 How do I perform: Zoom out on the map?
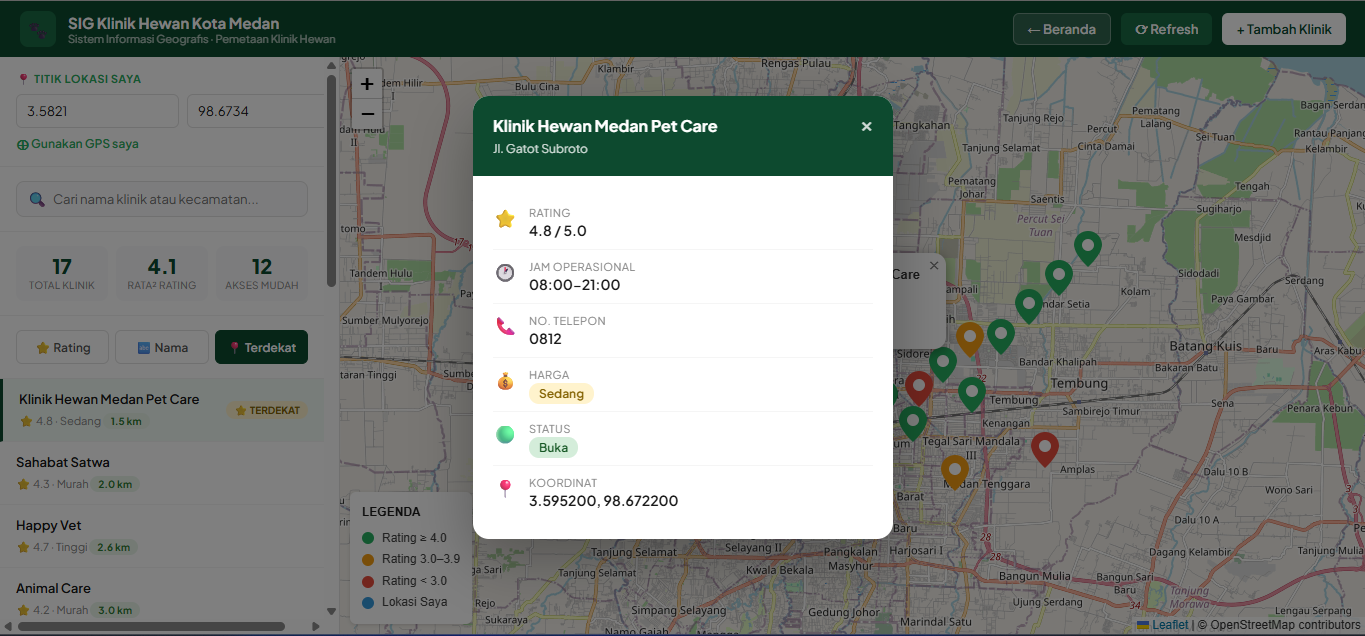[x=367, y=113]
